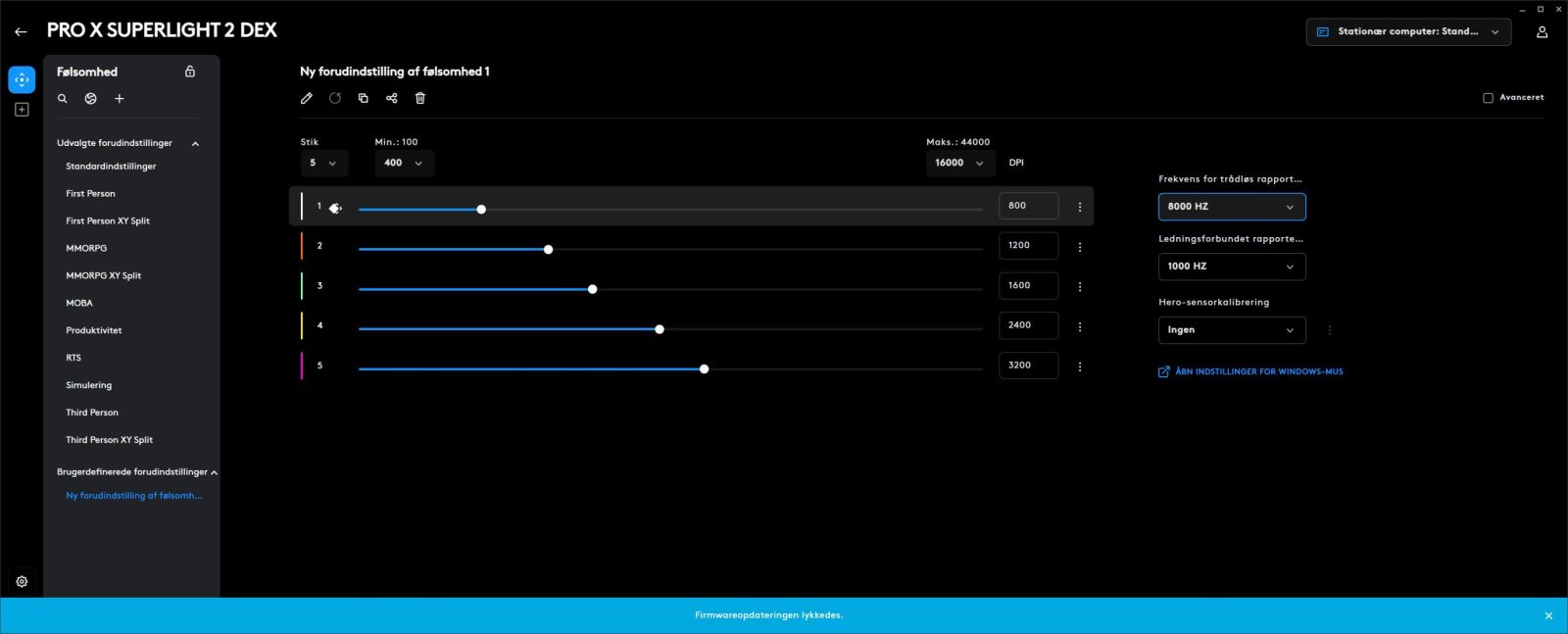1568x634 pixels.
Task: Open Hero sensor calibration Ingen dropdown
Action: click(1232, 330)
